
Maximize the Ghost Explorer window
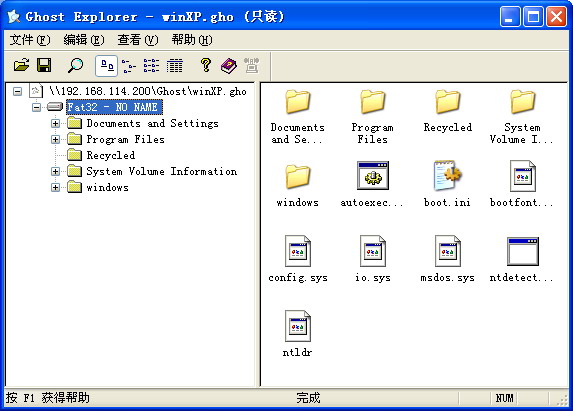533,16
